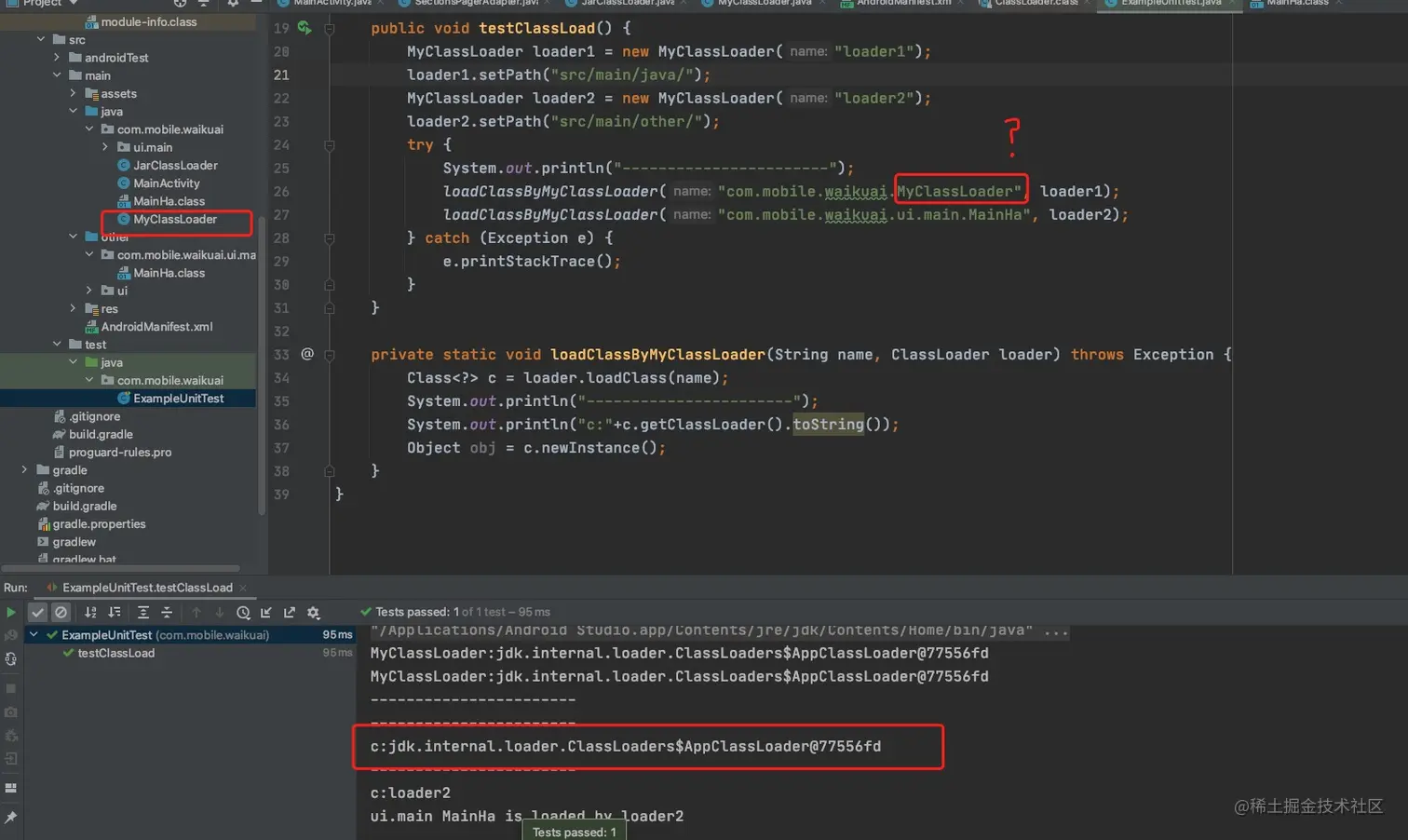Expand the gradle folder
This screenshot has width=1408, height=840.
(x=24, y=469)
